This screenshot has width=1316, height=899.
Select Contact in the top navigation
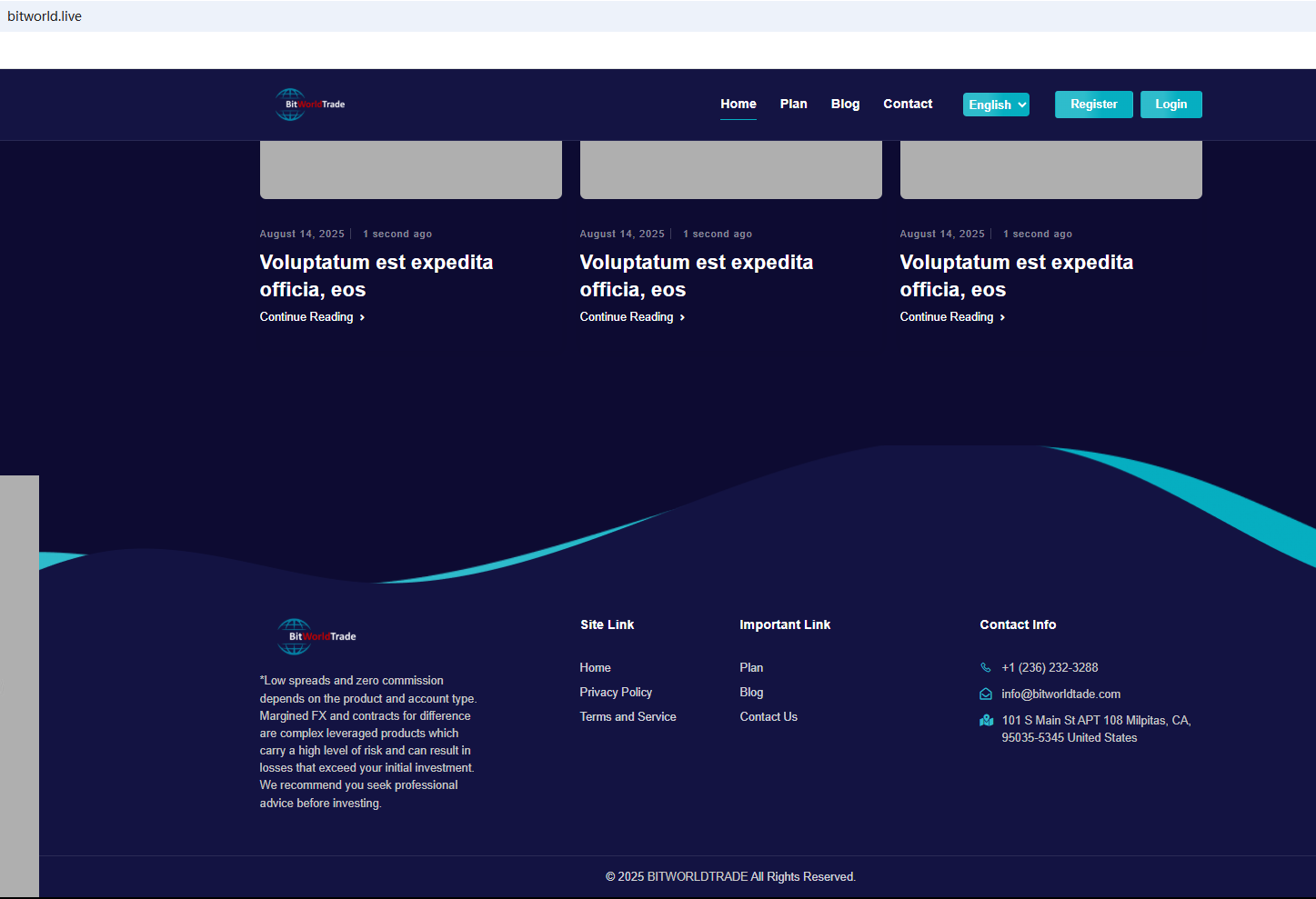(x=908, y=105)
